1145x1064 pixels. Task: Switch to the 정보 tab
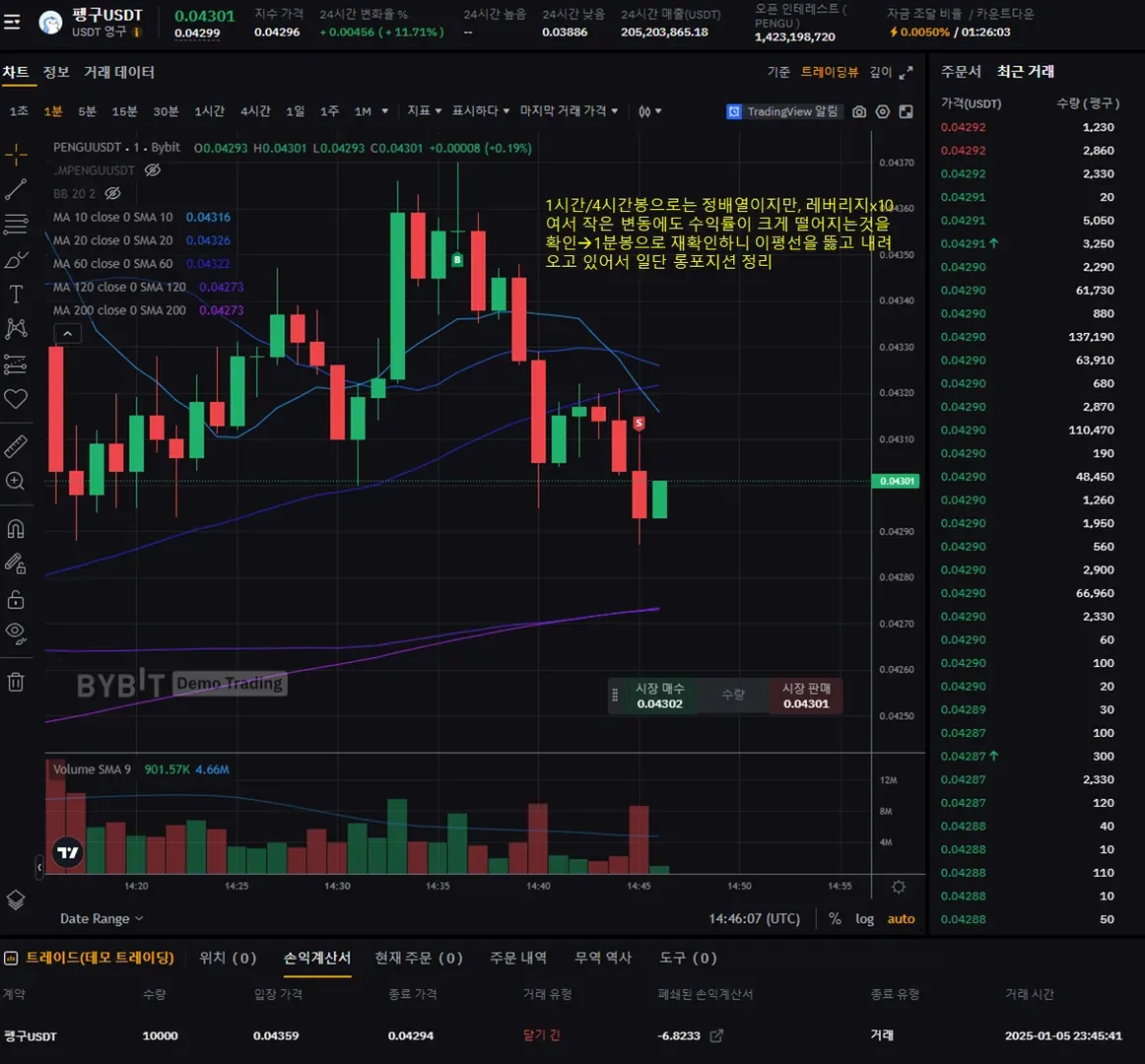[56, 72]
